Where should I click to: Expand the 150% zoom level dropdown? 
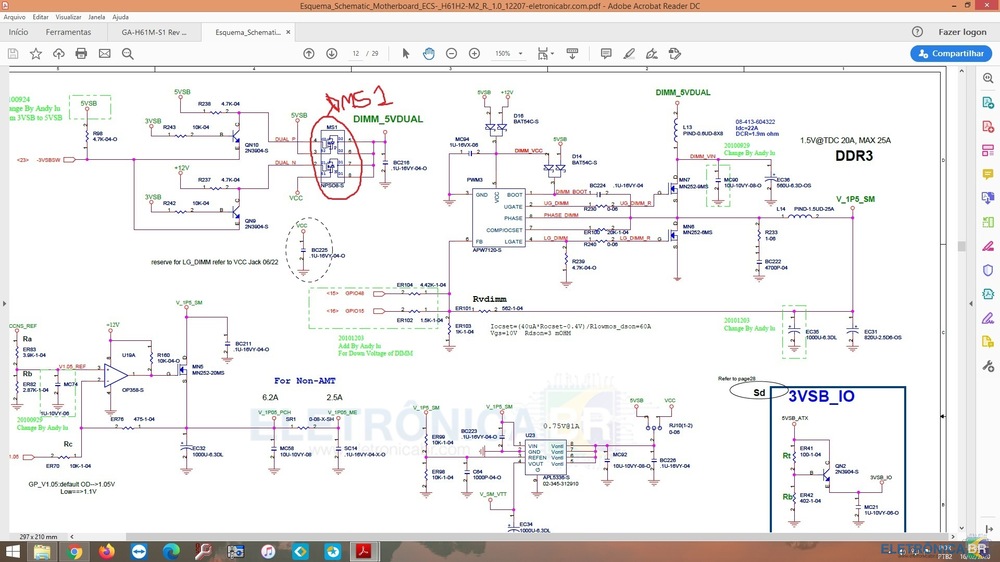(508, 53)
